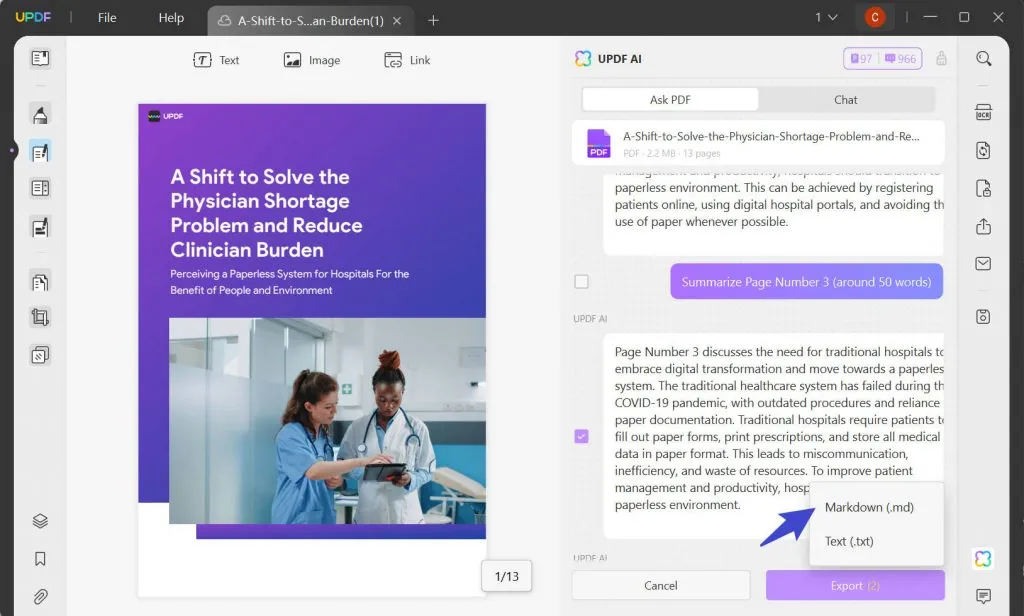
Task: Uncheck the Page Number 3 summary checkbox
Action: pyautogui.click(x=581, y=436)
